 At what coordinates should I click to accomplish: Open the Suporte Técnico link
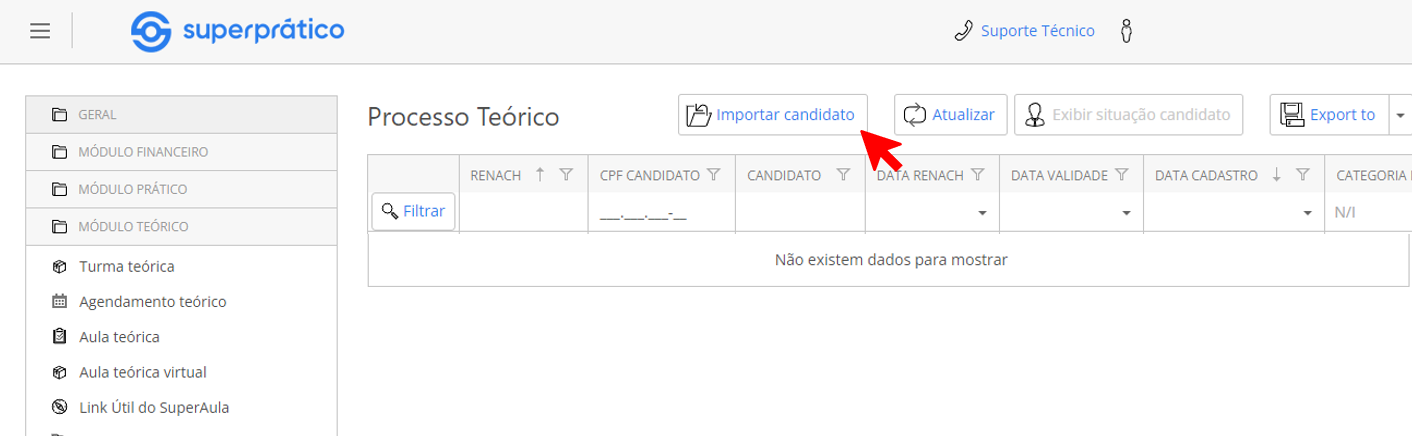click(1025, 31)
